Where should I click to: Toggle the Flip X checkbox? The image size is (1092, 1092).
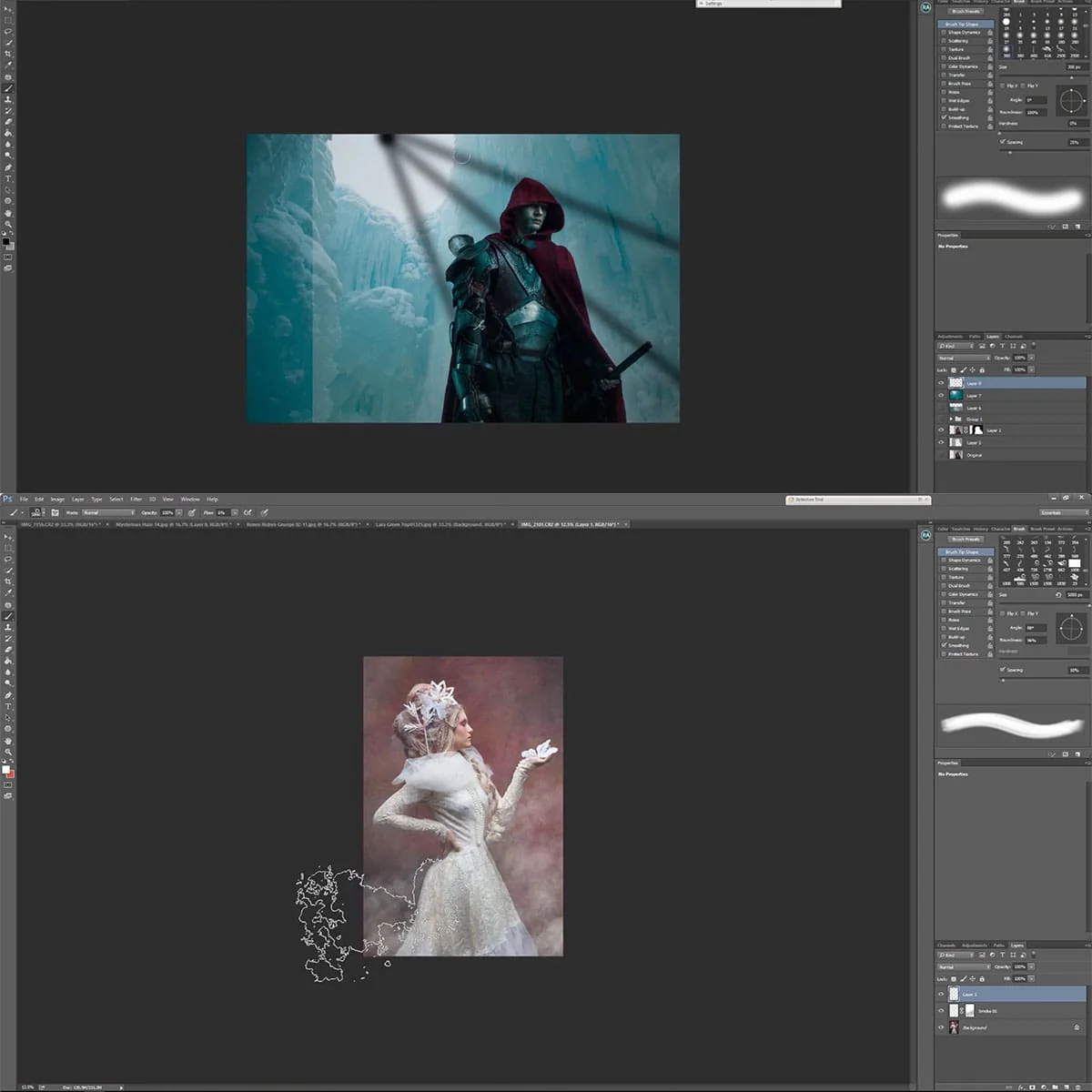pyautogui.click(x=1002, y=614)
